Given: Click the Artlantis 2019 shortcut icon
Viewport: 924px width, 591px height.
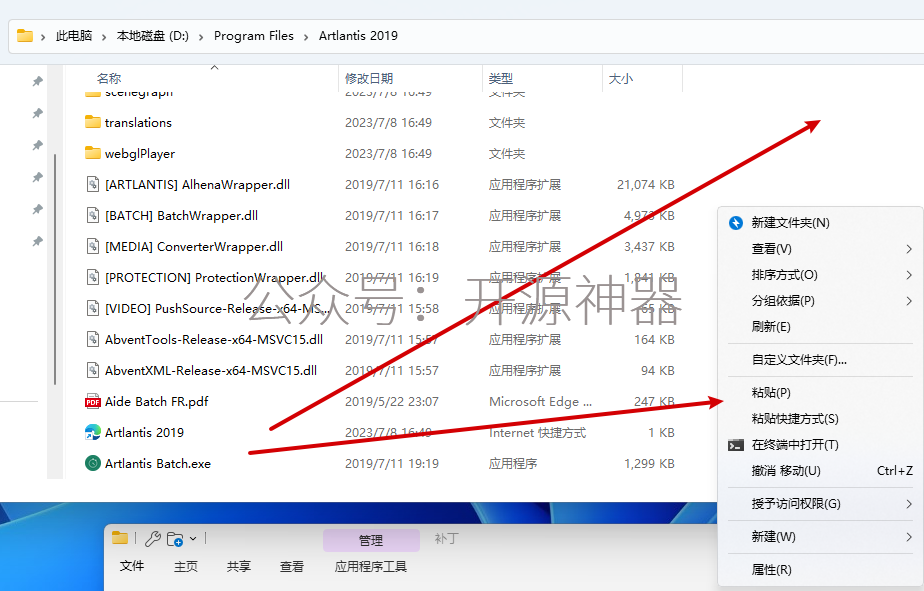Looking at the screenshot, I should 93,432.
